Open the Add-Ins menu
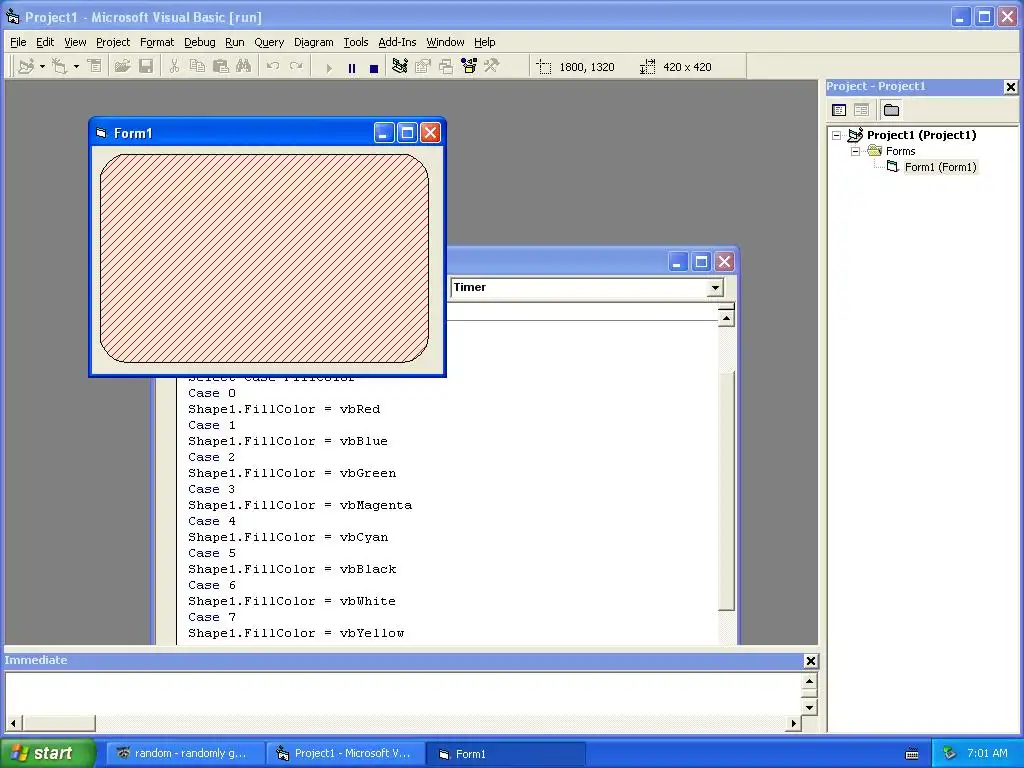The image size is (1024, 768). 397,42
